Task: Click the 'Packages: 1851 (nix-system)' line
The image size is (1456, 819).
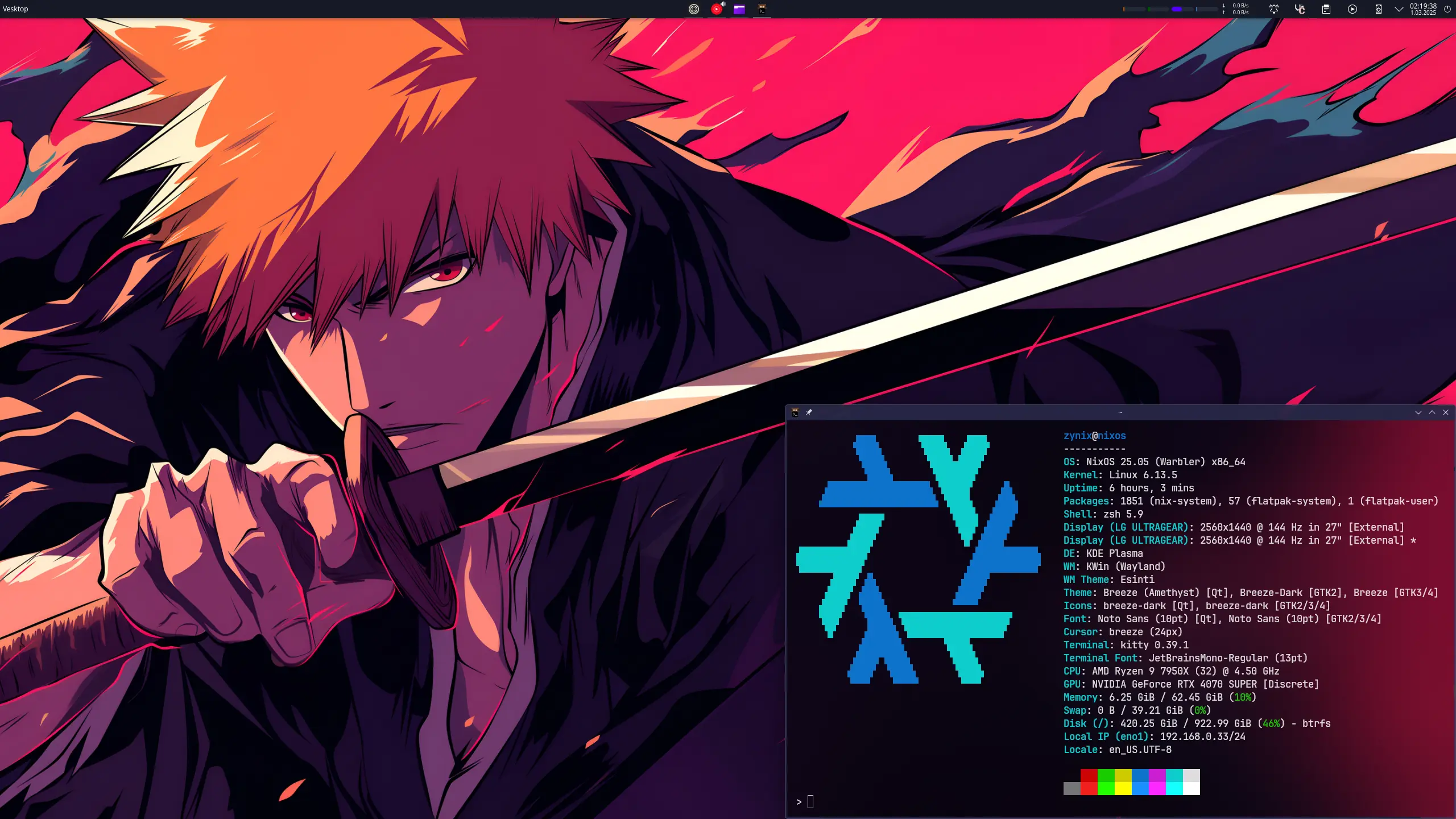Action: coord(1251,501)
